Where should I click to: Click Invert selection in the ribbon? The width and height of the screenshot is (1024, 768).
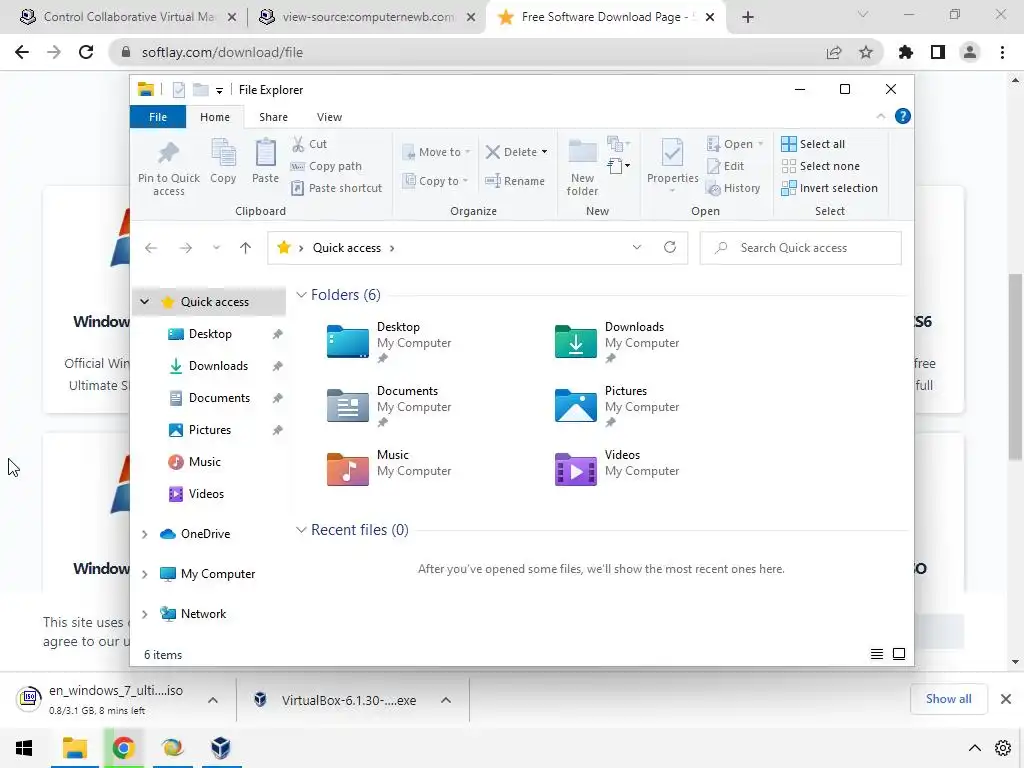click(829, 188)
